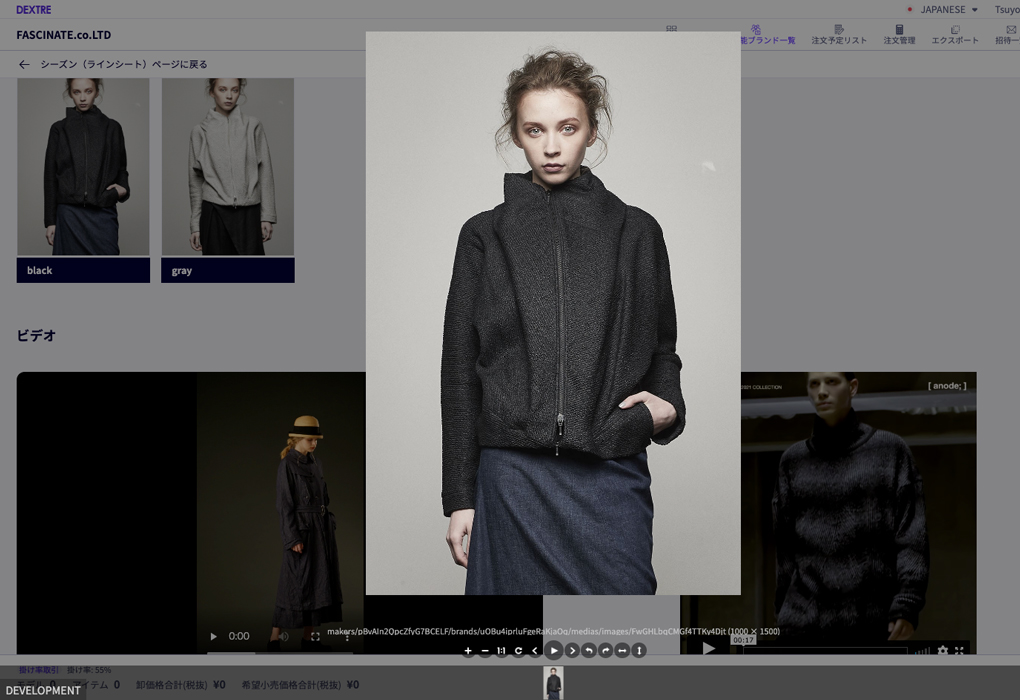Go back to season line sheet page
The image size is (1020, 700).
pos(124,64)
